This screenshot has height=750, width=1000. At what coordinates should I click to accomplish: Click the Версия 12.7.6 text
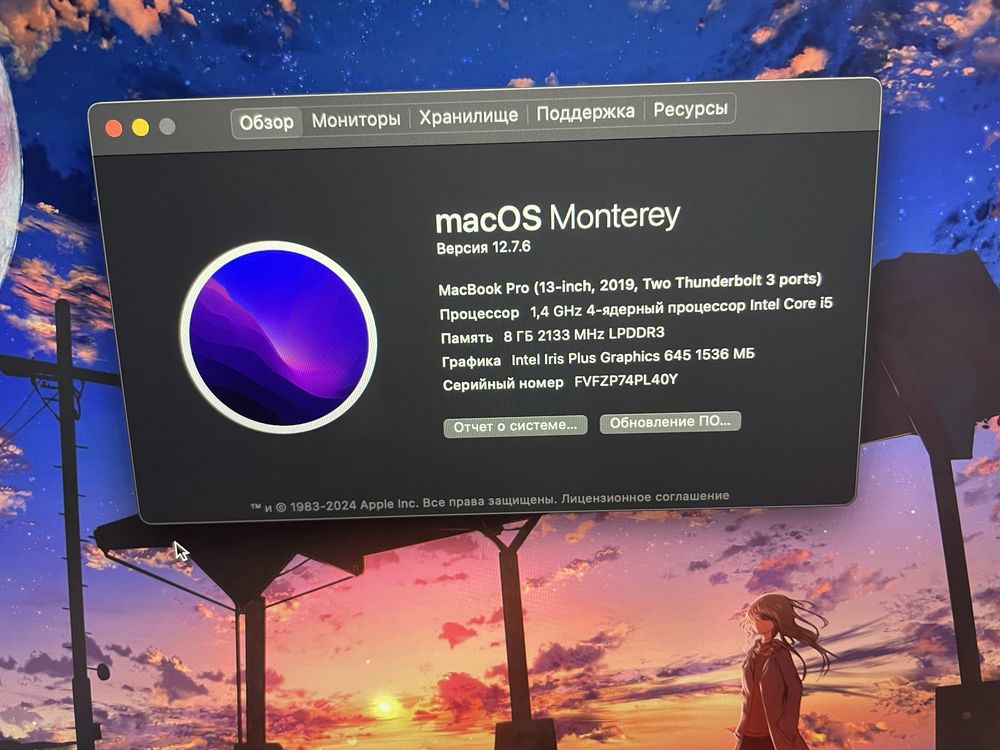[483, 247]
